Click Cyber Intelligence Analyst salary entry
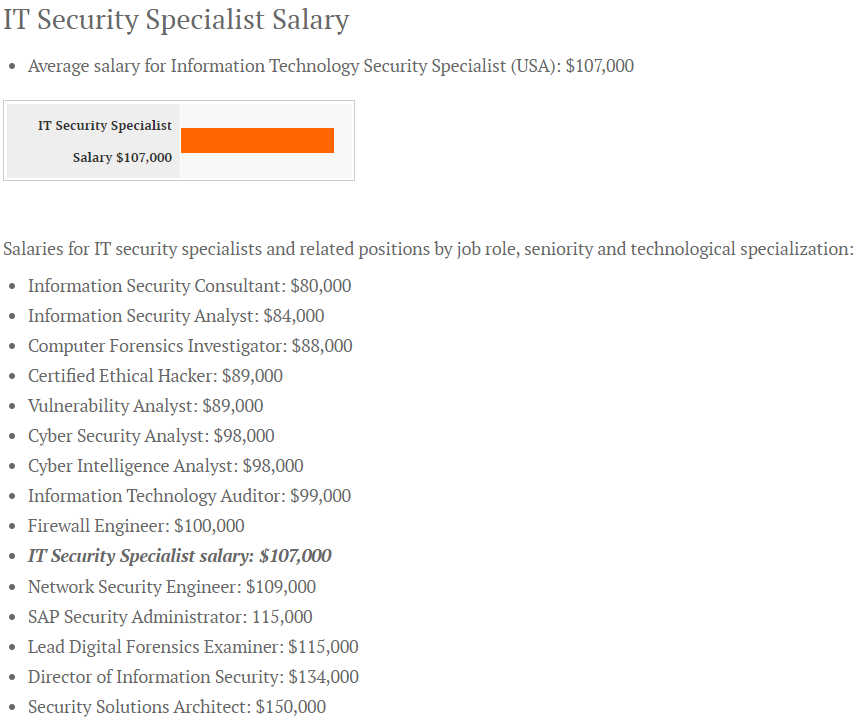Image resolution: width=862 pixels, height=722 pixels. click(x=165, y=466)
